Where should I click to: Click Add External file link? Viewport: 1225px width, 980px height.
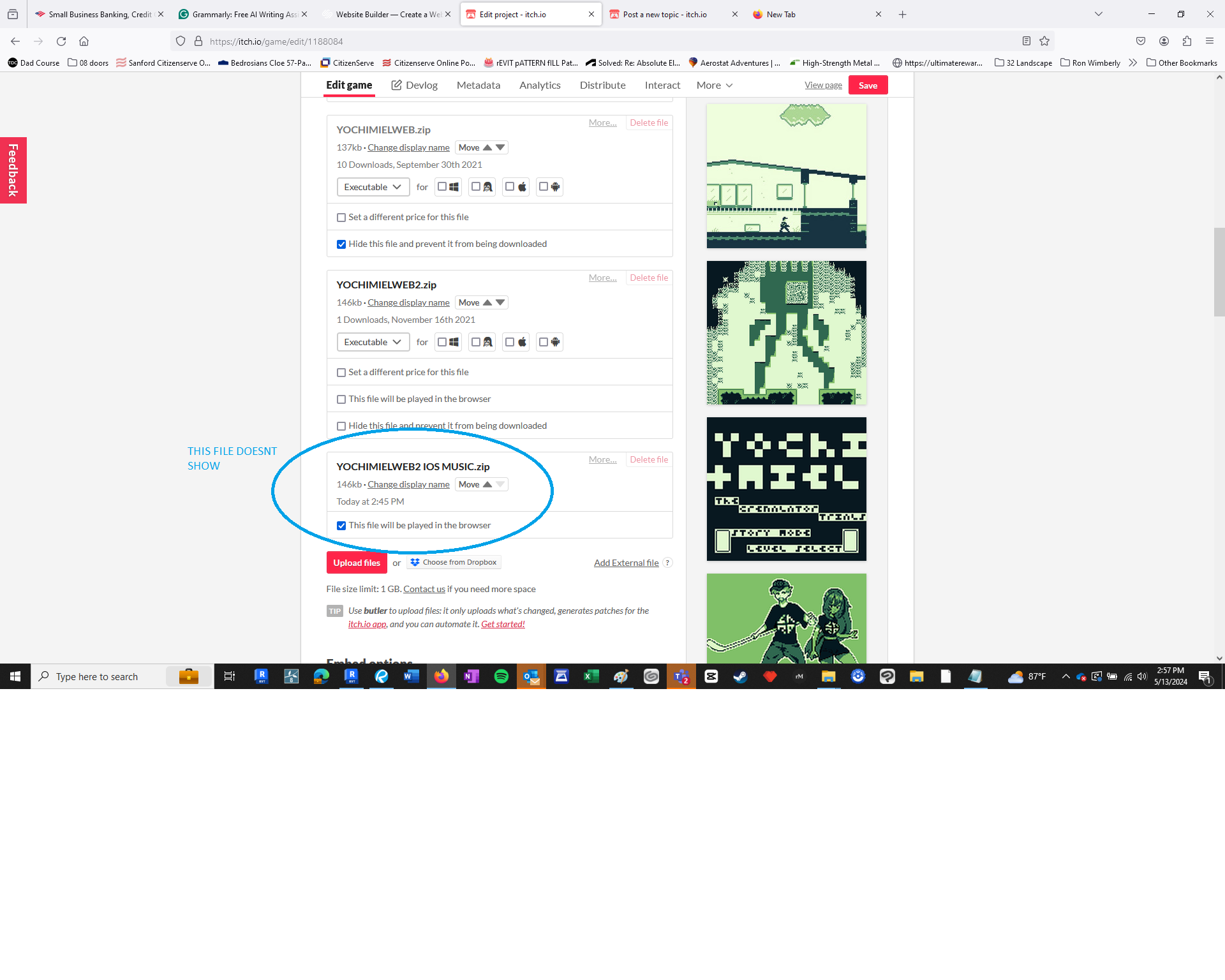(624, 562)
